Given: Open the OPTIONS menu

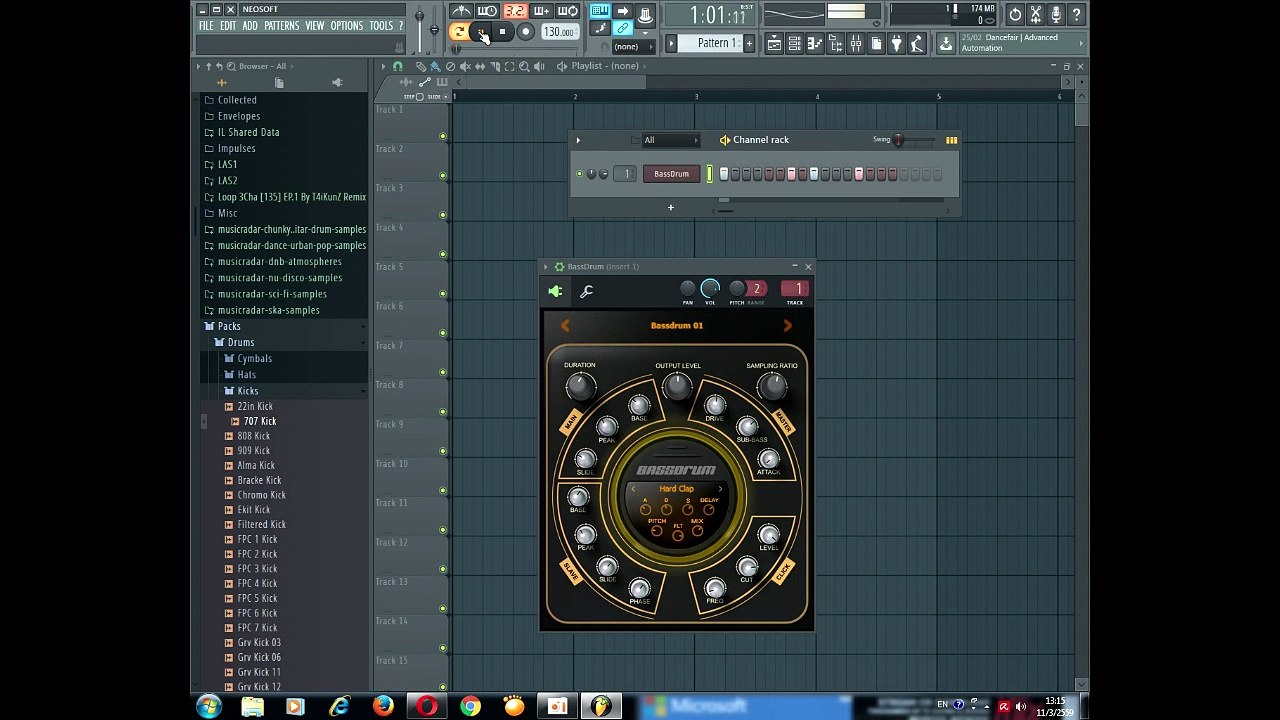Looking at the screenshot, I should click(x=347, y=26).
